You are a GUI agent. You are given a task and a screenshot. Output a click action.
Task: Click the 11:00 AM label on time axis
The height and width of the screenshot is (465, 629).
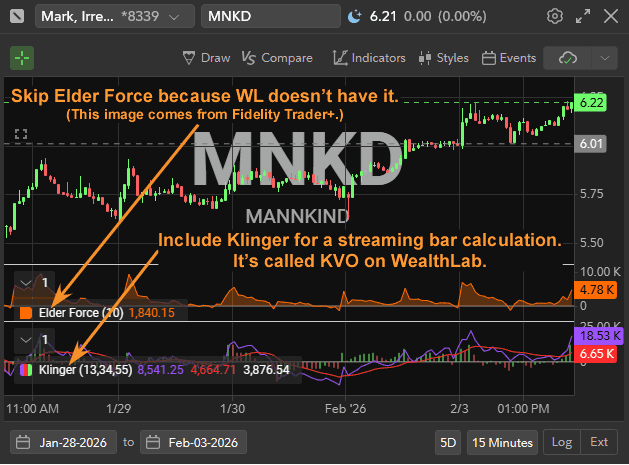coord(32,409)
